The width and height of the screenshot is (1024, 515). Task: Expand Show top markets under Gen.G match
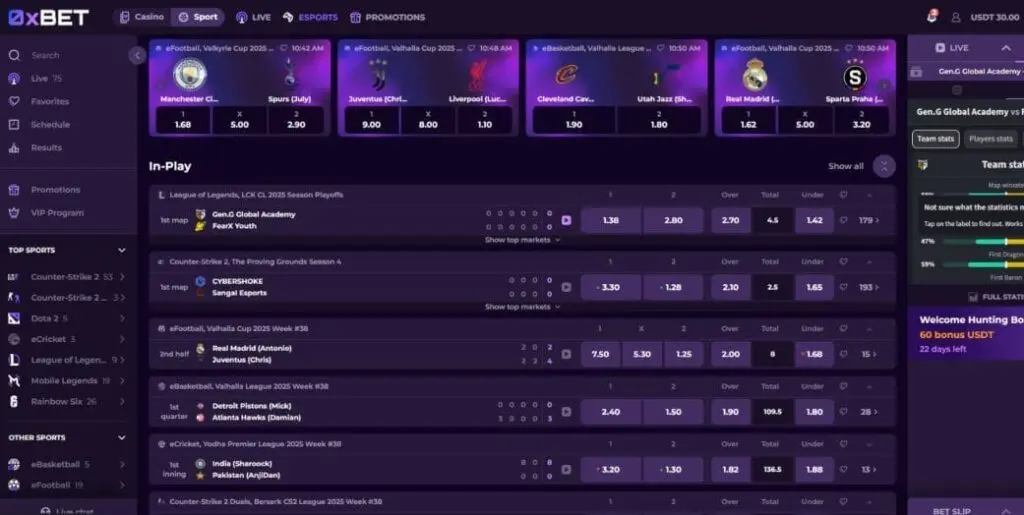pyautogui.click(x=522, y=240)
